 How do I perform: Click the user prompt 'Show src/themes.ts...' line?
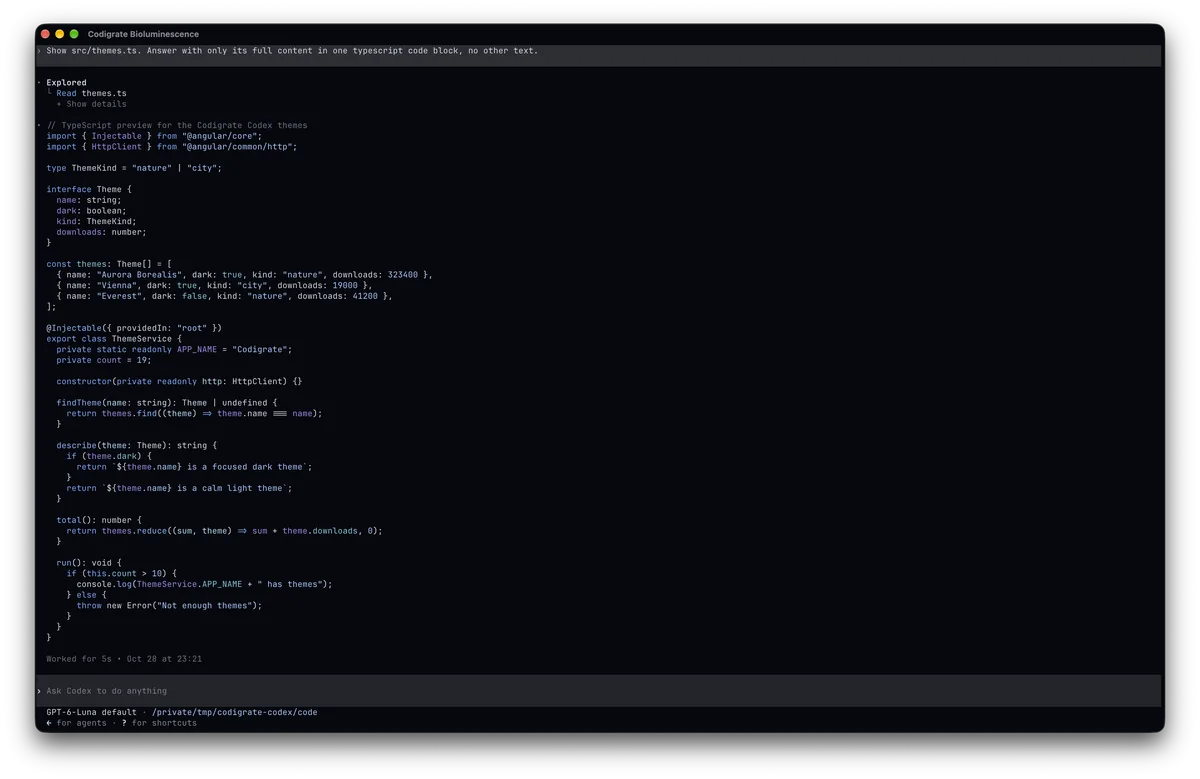pos(292,51)
